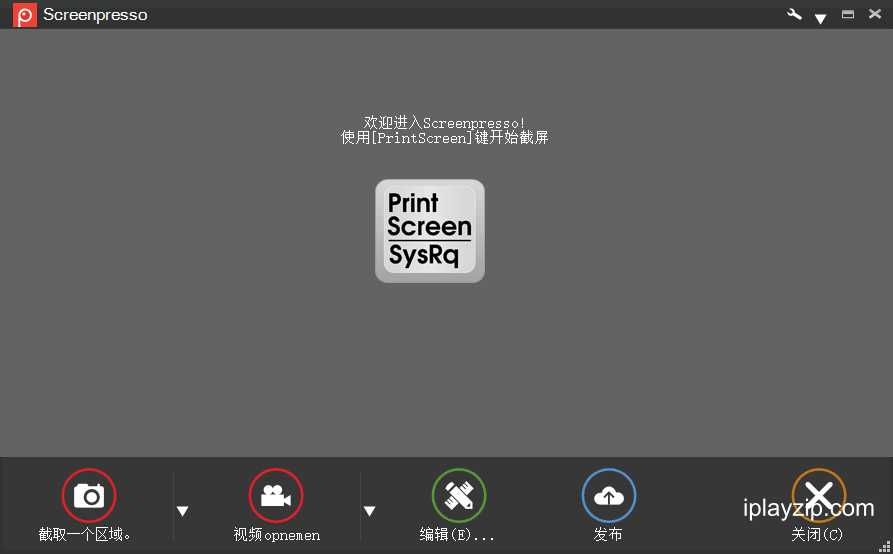This screenshot has width=893, height=554.
Task: Click the Print Screen SysRq key image
Action: tap(430, 231)
